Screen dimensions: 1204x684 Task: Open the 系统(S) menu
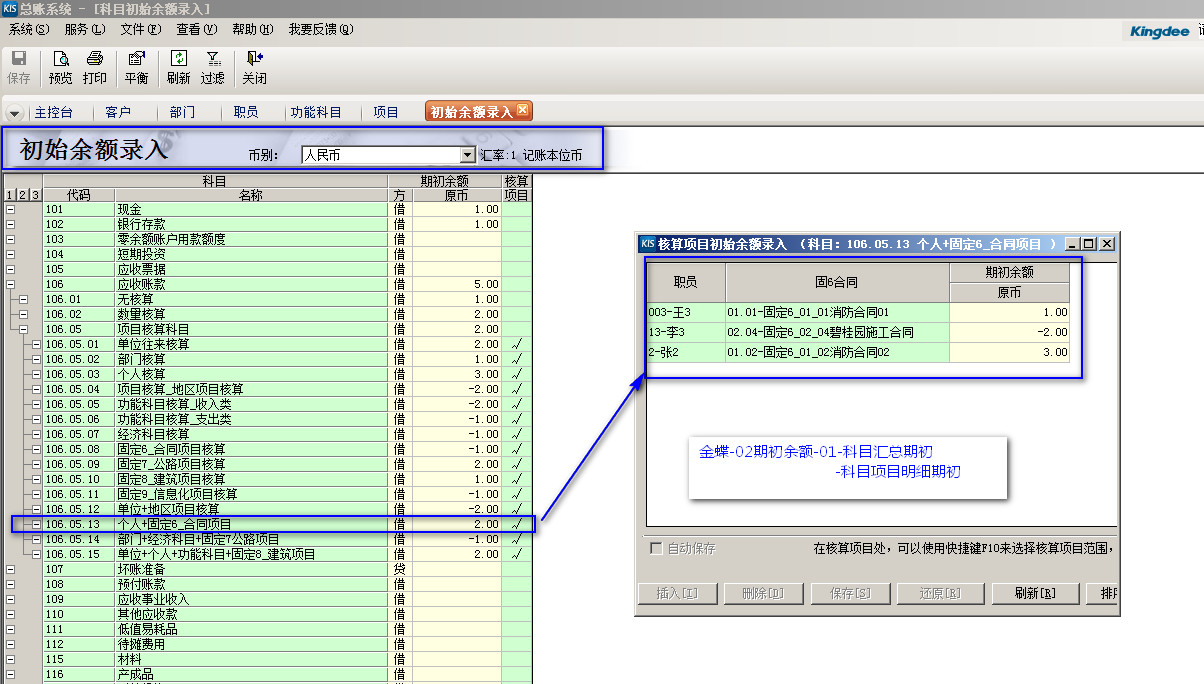click(x=29, y=29)
